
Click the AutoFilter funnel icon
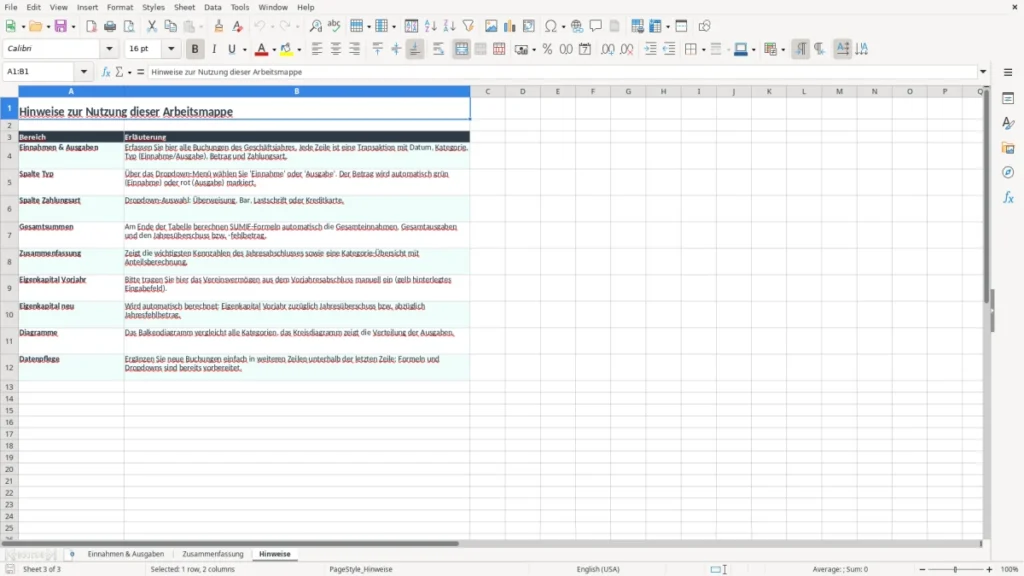[x=468, y=26]
